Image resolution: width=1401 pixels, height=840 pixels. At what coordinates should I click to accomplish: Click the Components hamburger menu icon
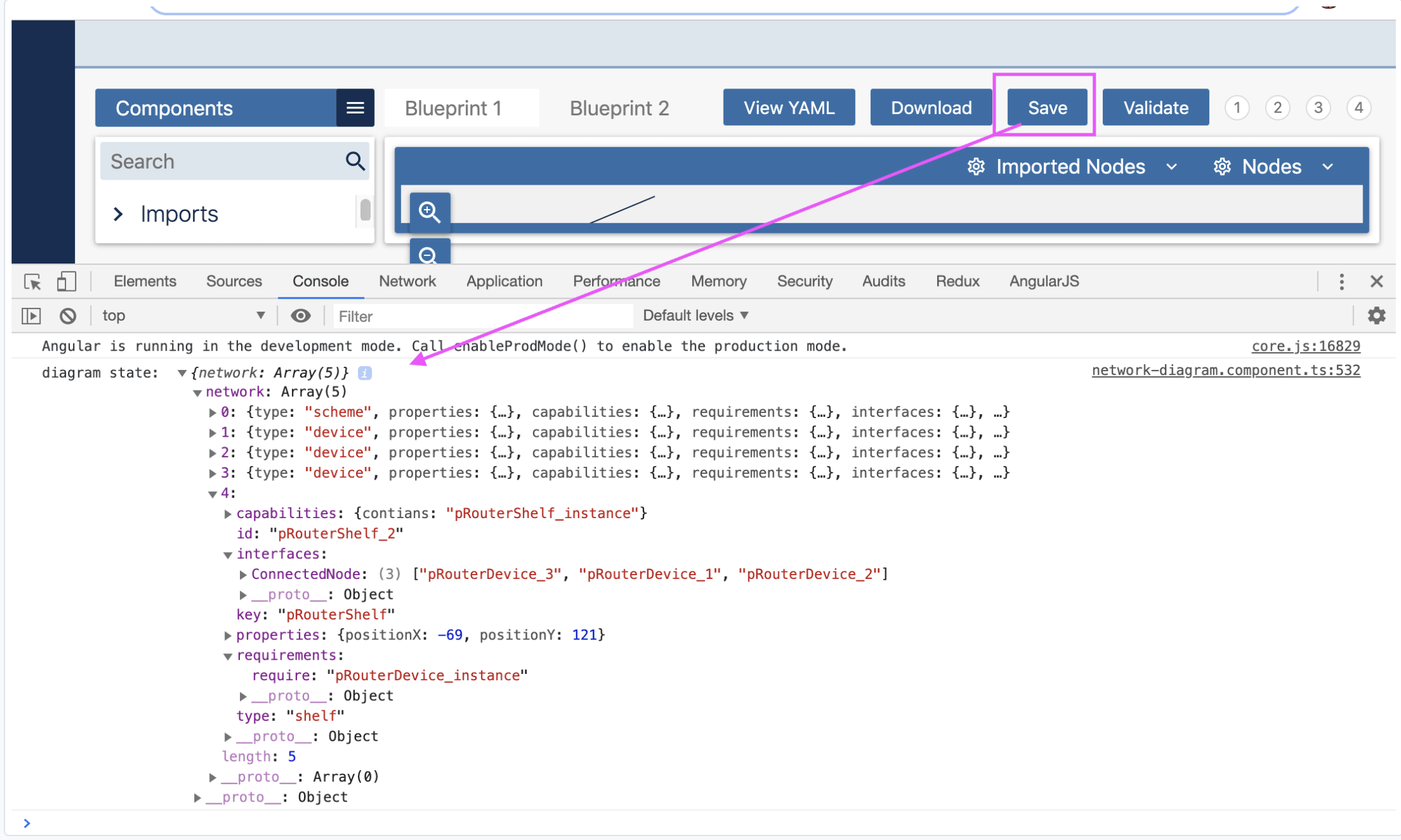coord(355,108)
